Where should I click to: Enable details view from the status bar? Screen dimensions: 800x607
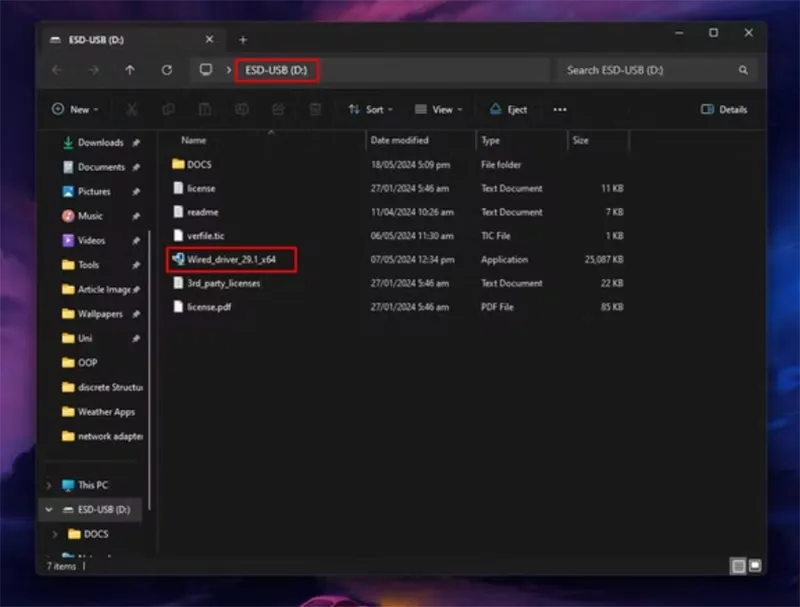point(736,565)
